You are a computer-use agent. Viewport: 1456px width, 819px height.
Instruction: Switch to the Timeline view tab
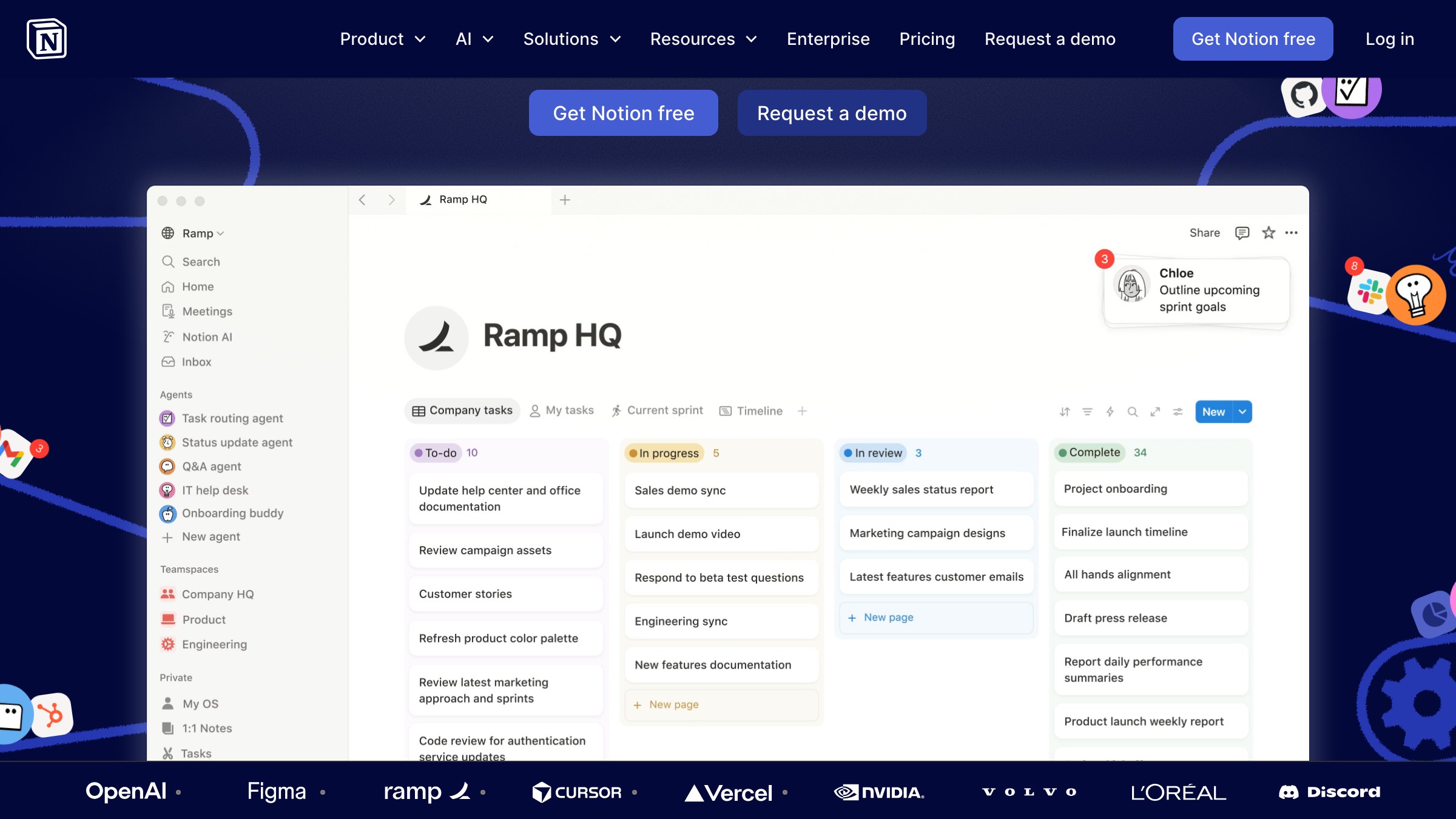[758, 411]
